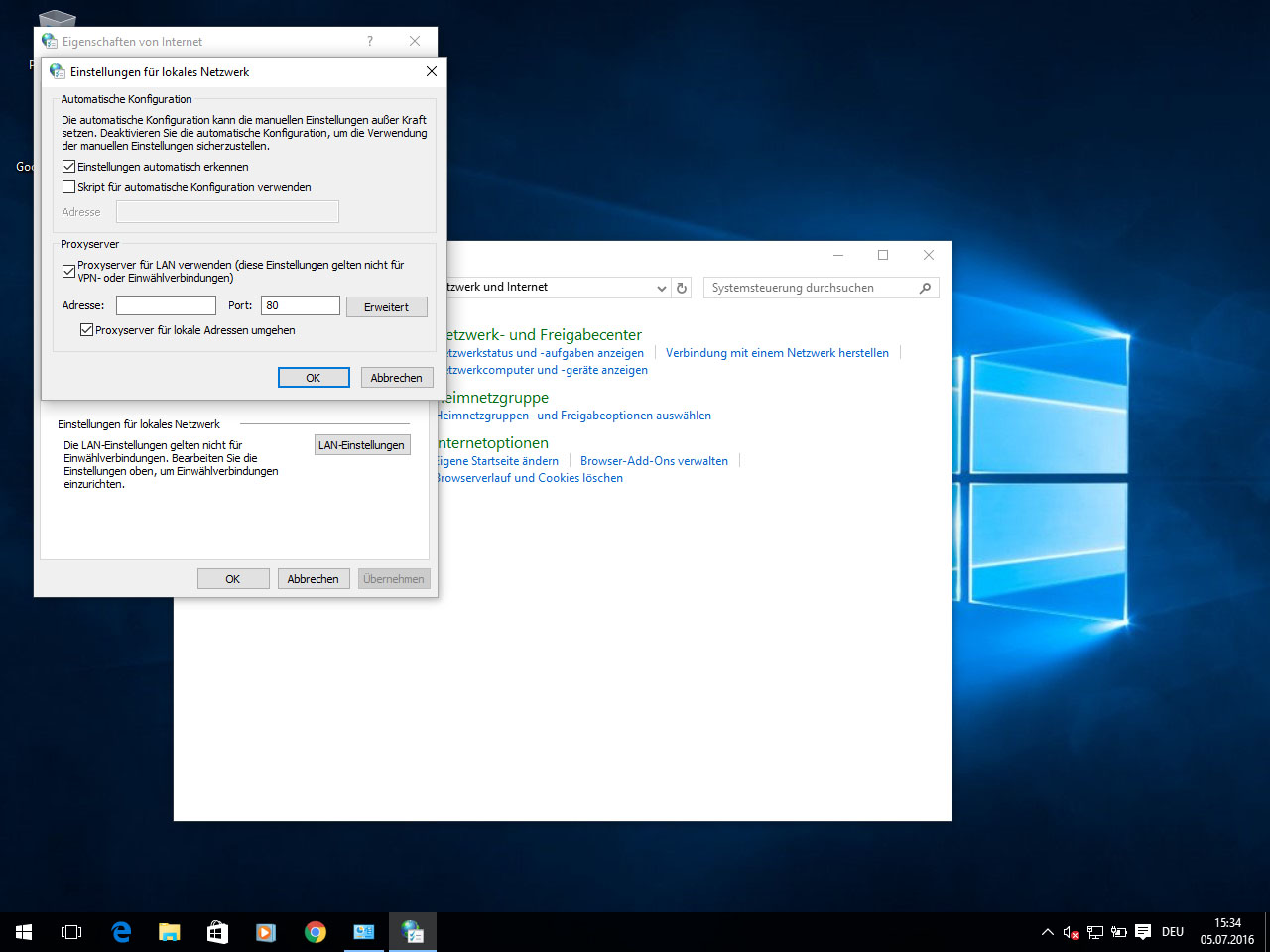This screenshot has width=1270, height=952.
Task: Click the Eigenschaften von Internet title icon
Action: [50, 41]
